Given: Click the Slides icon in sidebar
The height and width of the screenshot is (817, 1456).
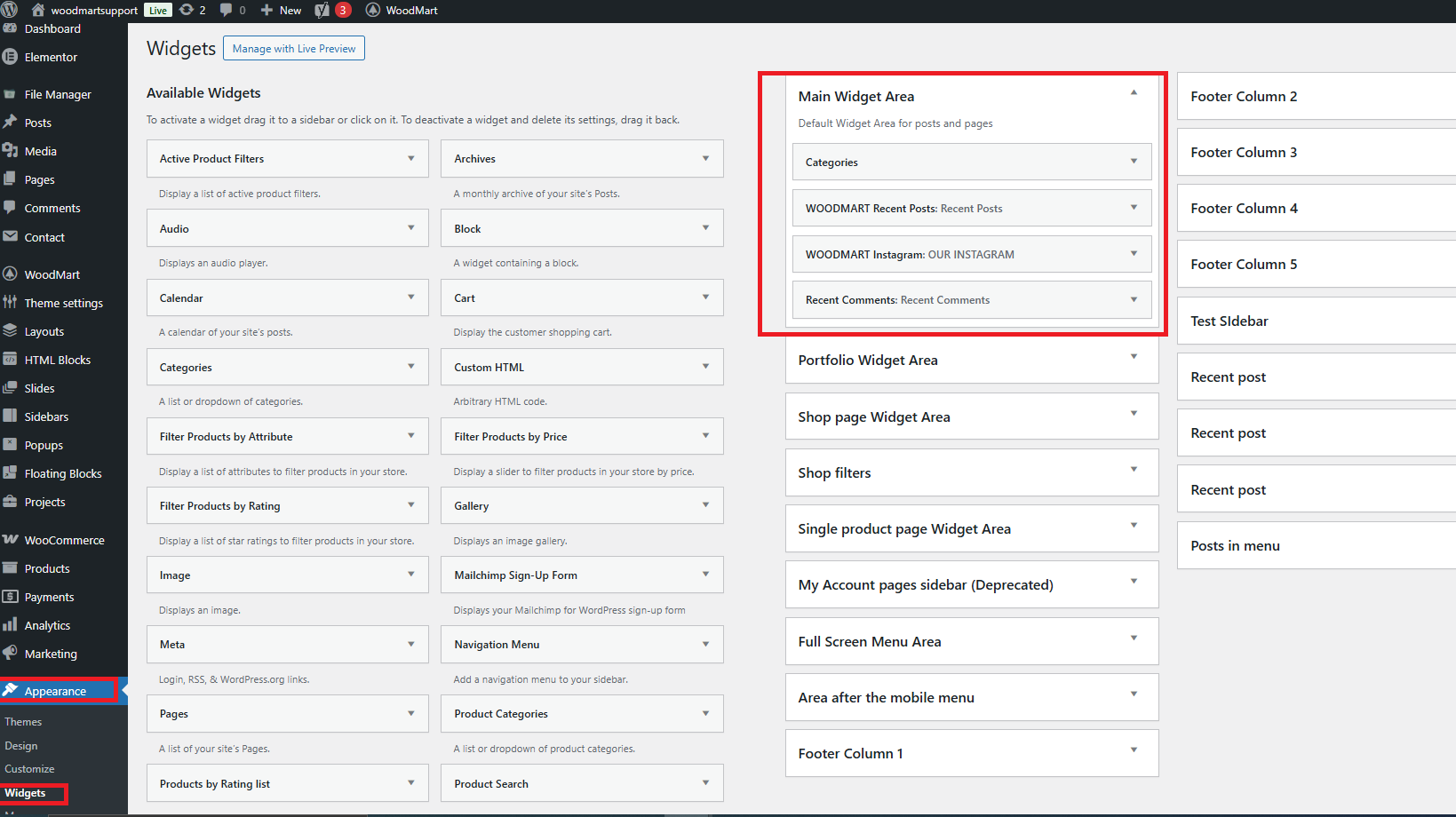Looking at the screenshot, I should 10,388.
